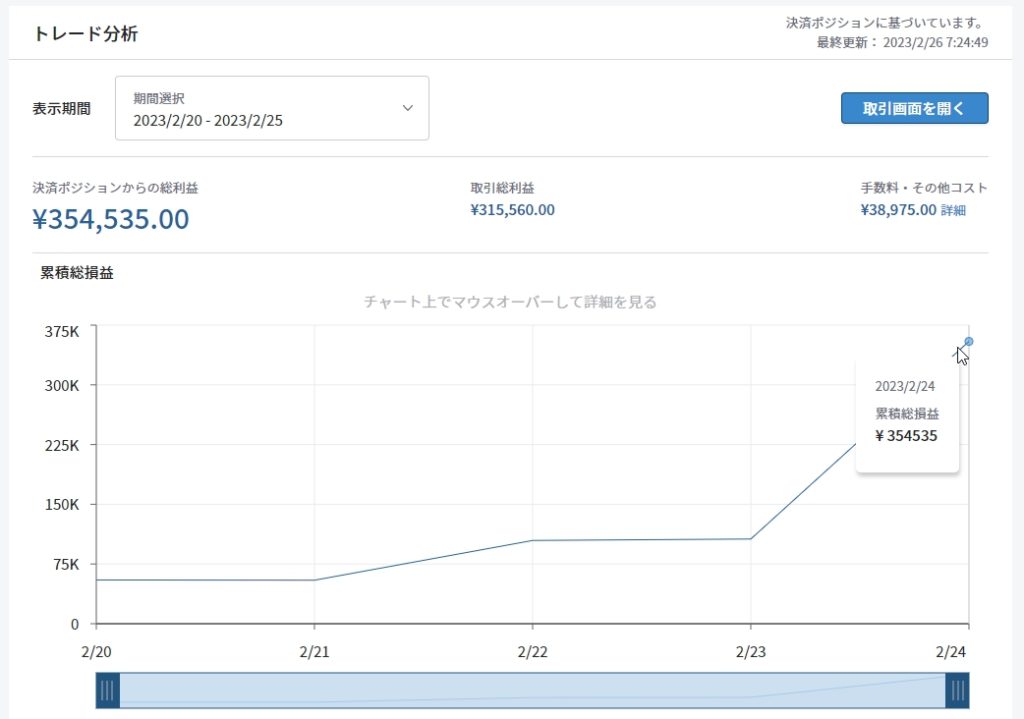Click the トレード分析 page heading

(86, 34)
